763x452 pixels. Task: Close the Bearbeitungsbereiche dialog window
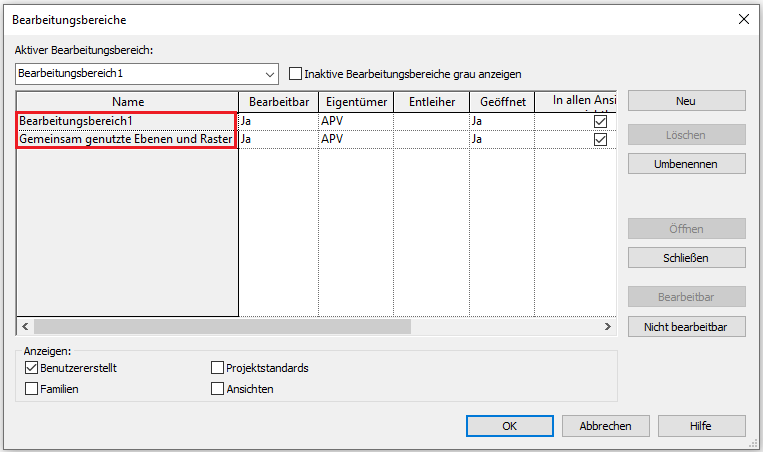click(x=743, y=19)
